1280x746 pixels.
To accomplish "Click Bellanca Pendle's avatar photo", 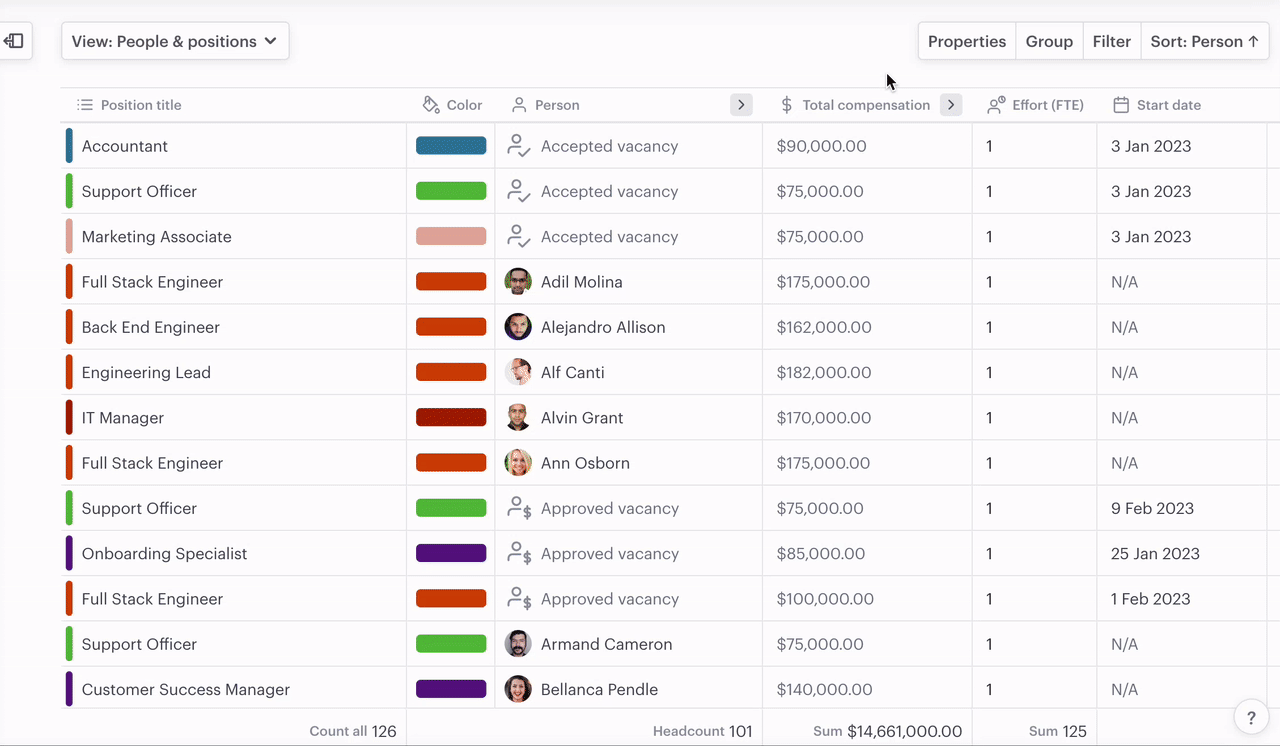I will (518, 689).
